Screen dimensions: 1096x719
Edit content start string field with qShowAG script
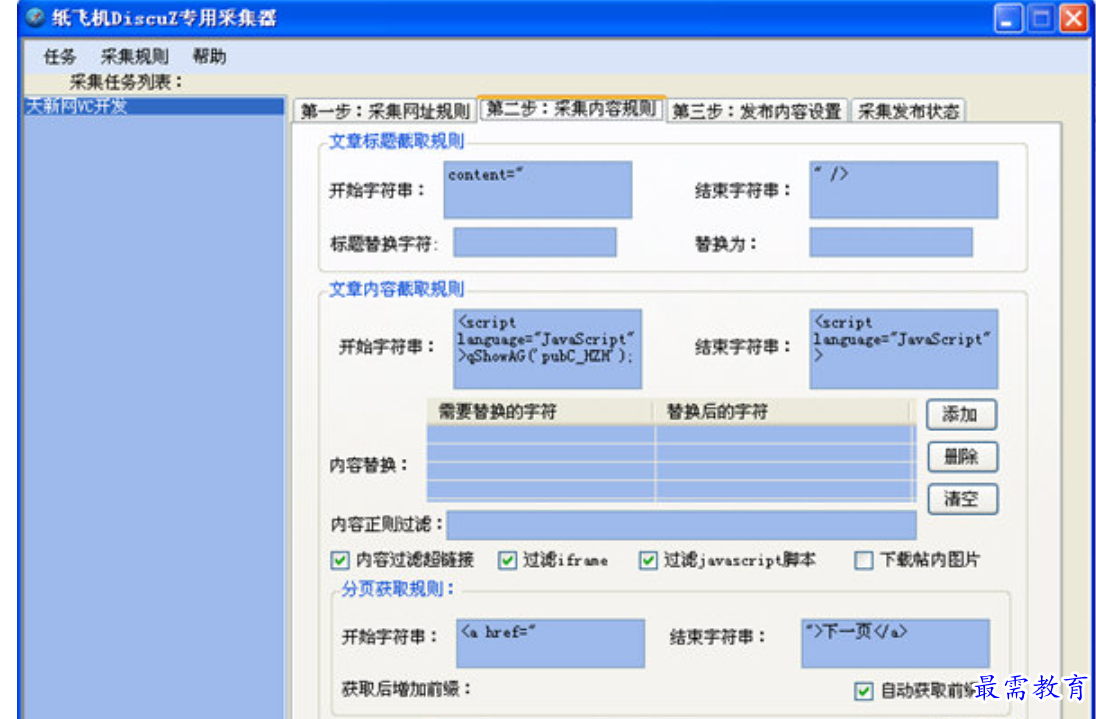tap(547, 349)
